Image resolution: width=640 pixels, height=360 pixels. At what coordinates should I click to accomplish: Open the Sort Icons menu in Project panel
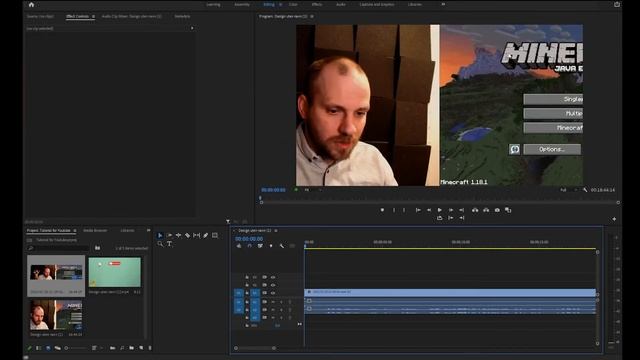pos(94,348)
